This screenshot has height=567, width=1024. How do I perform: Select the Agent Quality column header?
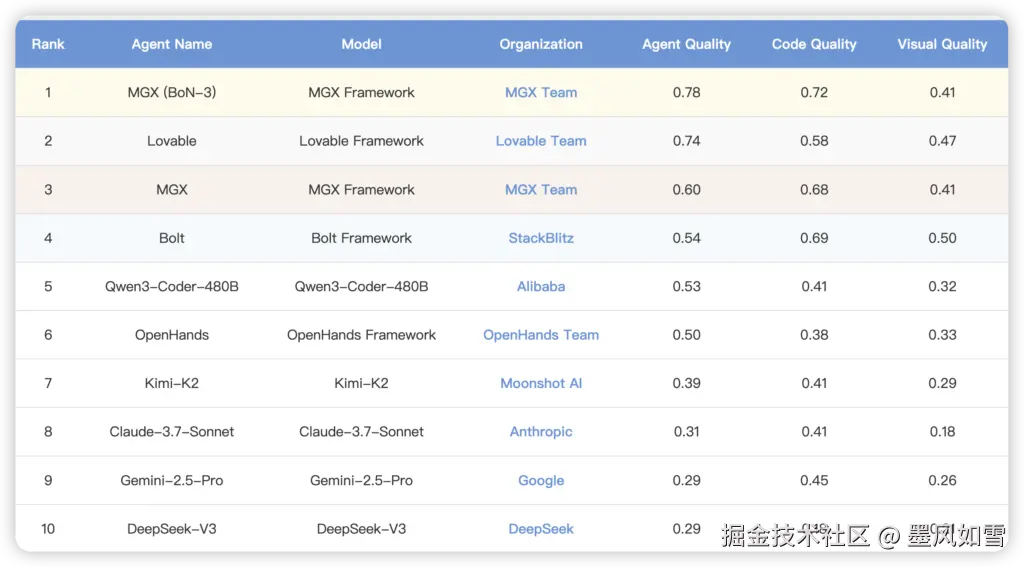(x=686, y=44)
